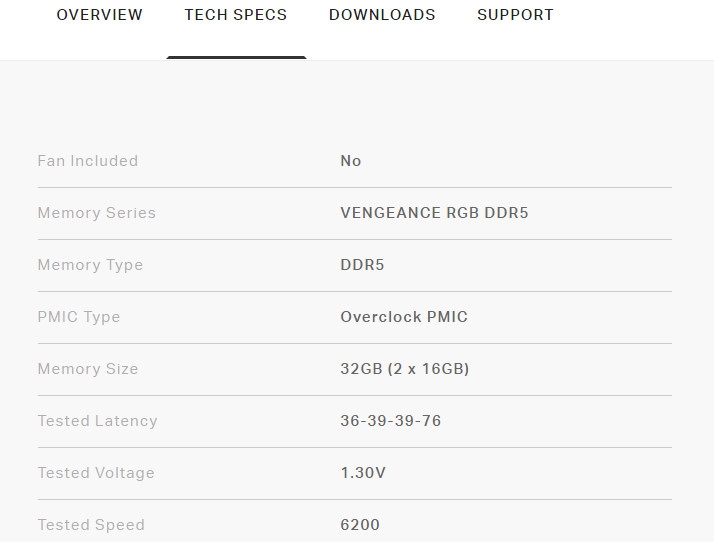714x542 pixels.
Task: Go to the Support tab
Action: coord(515,15)
